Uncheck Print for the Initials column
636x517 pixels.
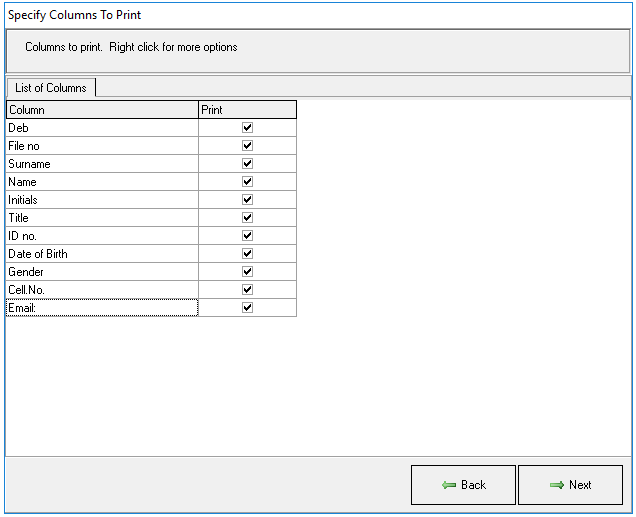[247, 200]
